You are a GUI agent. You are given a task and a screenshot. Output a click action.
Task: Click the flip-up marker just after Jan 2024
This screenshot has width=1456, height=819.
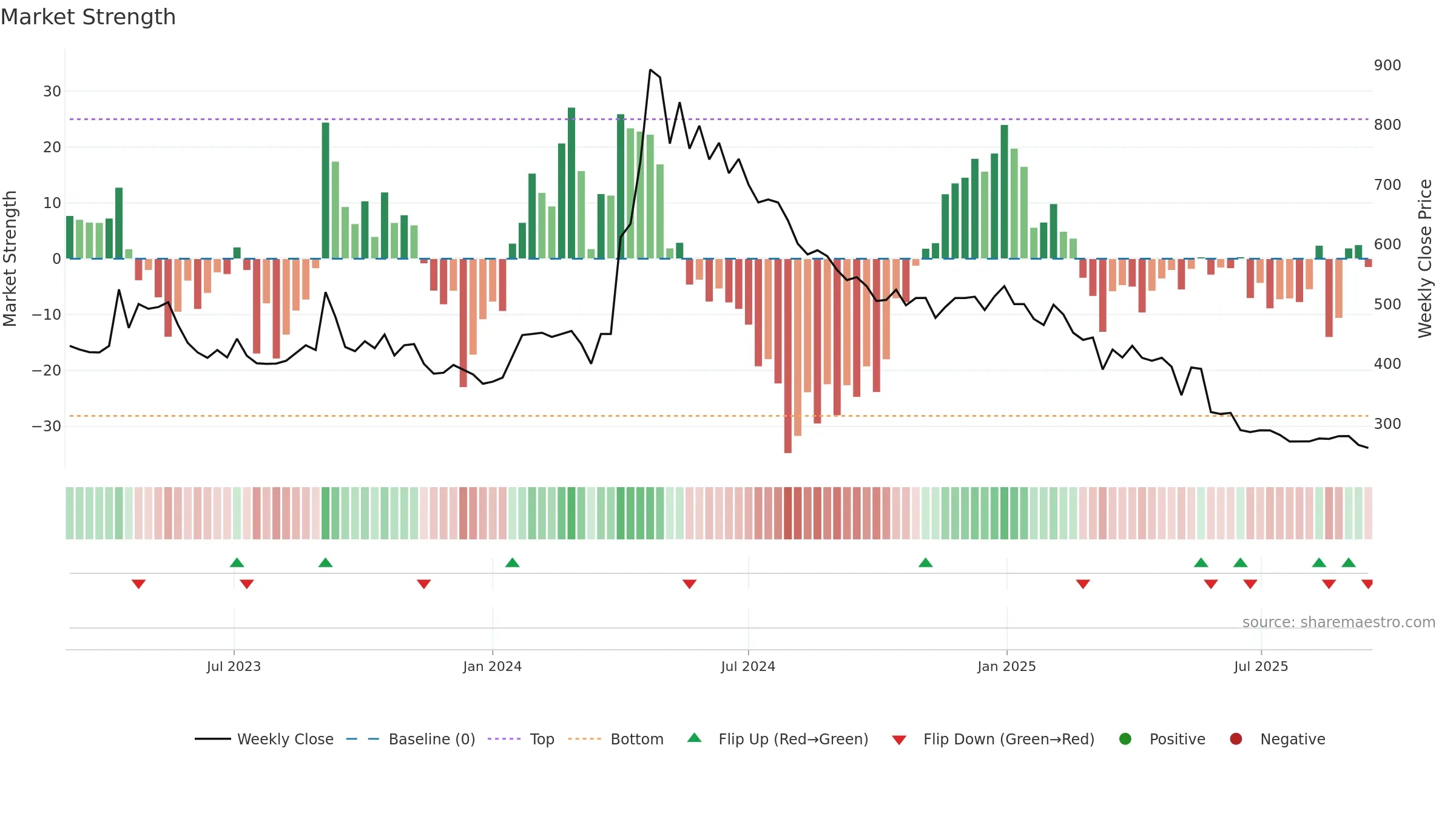(x=513, y=562)
